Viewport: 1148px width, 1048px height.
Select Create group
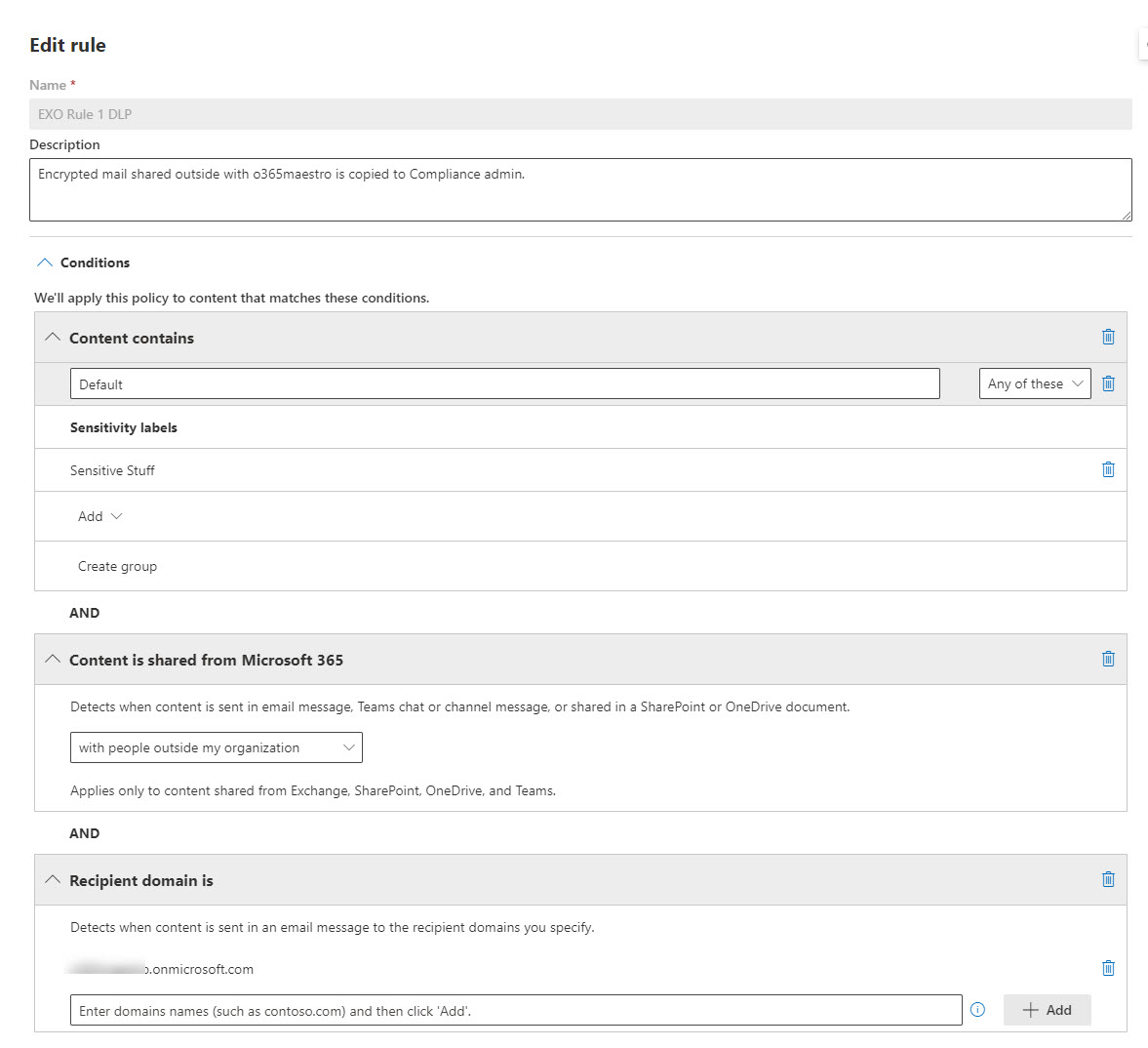117,566
